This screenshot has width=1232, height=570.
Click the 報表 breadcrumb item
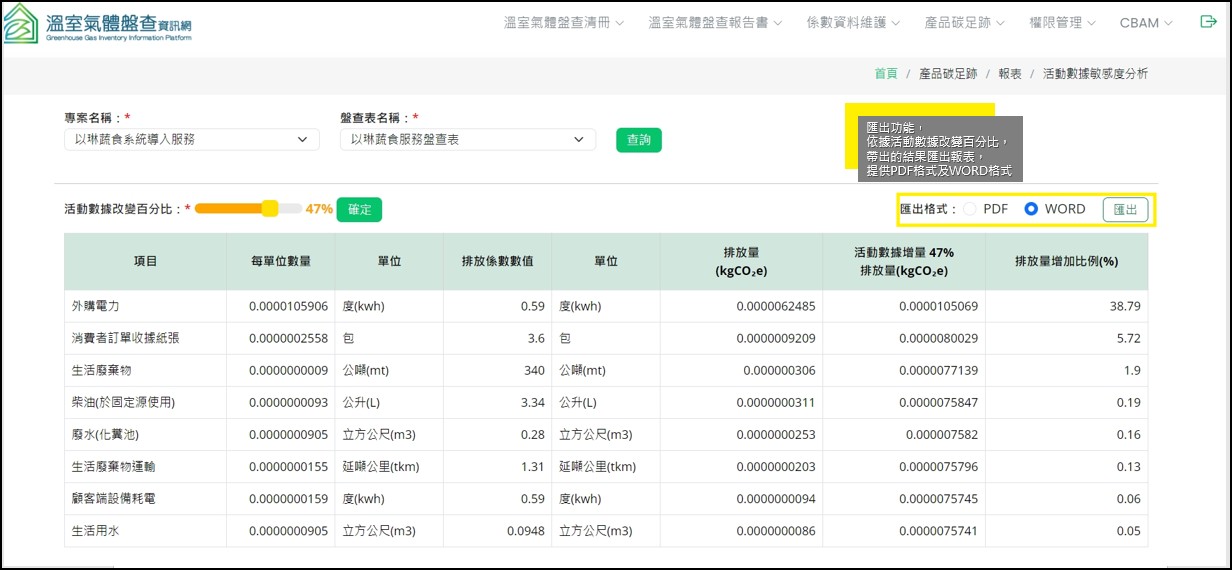coord(1010,74)
